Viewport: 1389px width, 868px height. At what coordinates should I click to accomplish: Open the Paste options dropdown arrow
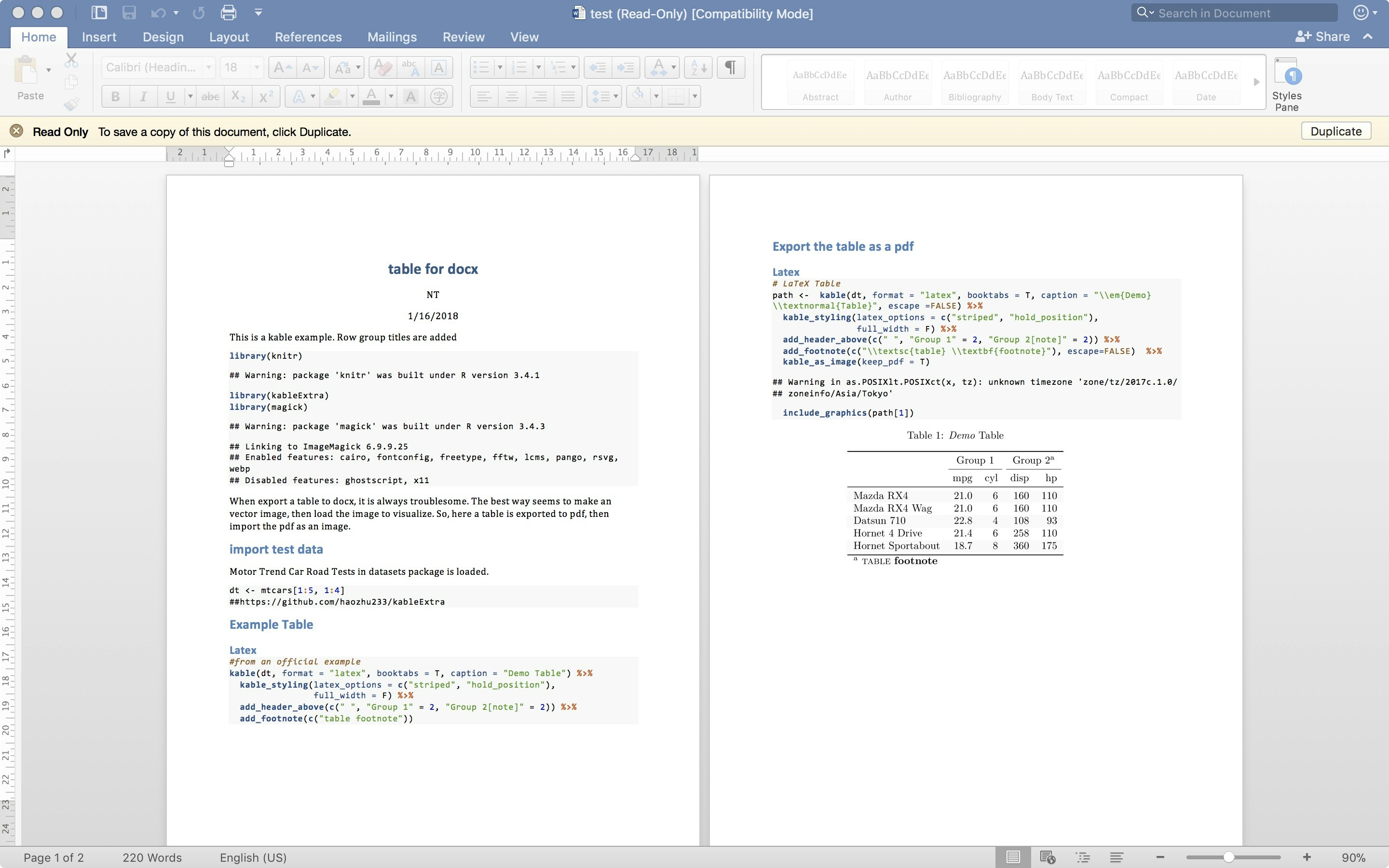[x=49, y=70]
